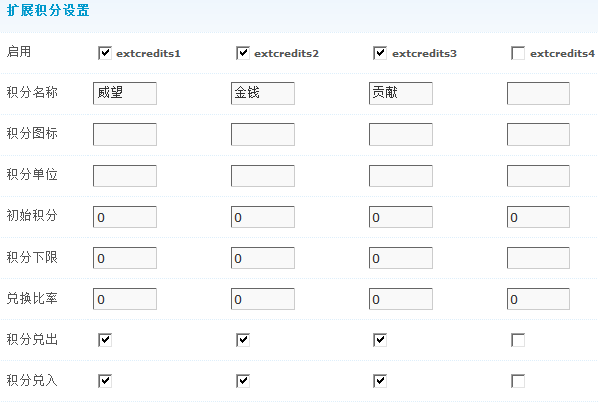This screenshot has height=405, width=598.
Task: Toggle 积分兑出 checkbox for extcredits1
Action: (105, 340)
